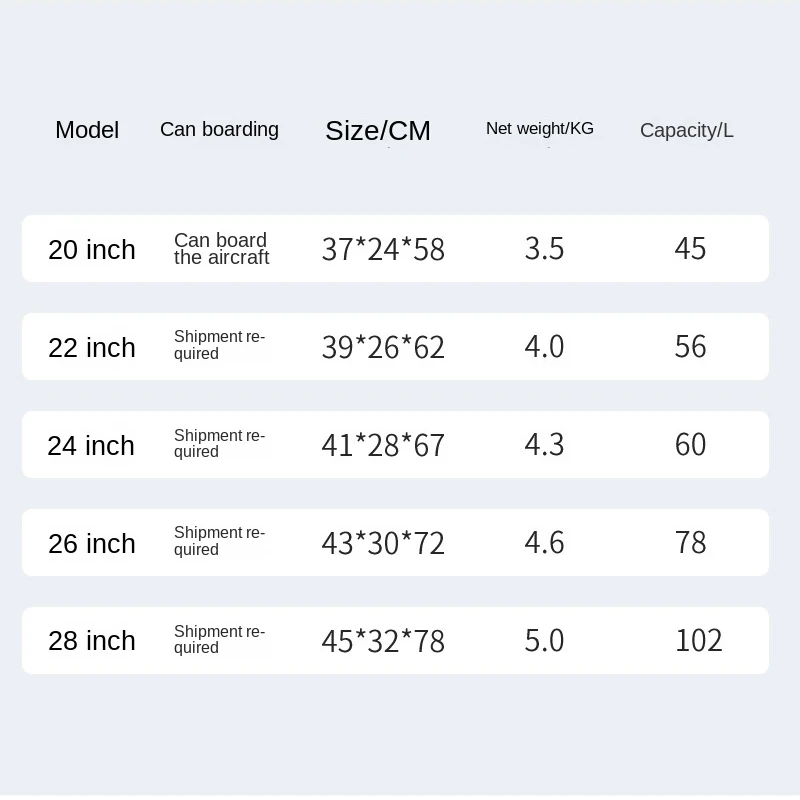Viewport: 800px width, 800px height.
Task: Select the 24 inch model row label
Action: 91,445
